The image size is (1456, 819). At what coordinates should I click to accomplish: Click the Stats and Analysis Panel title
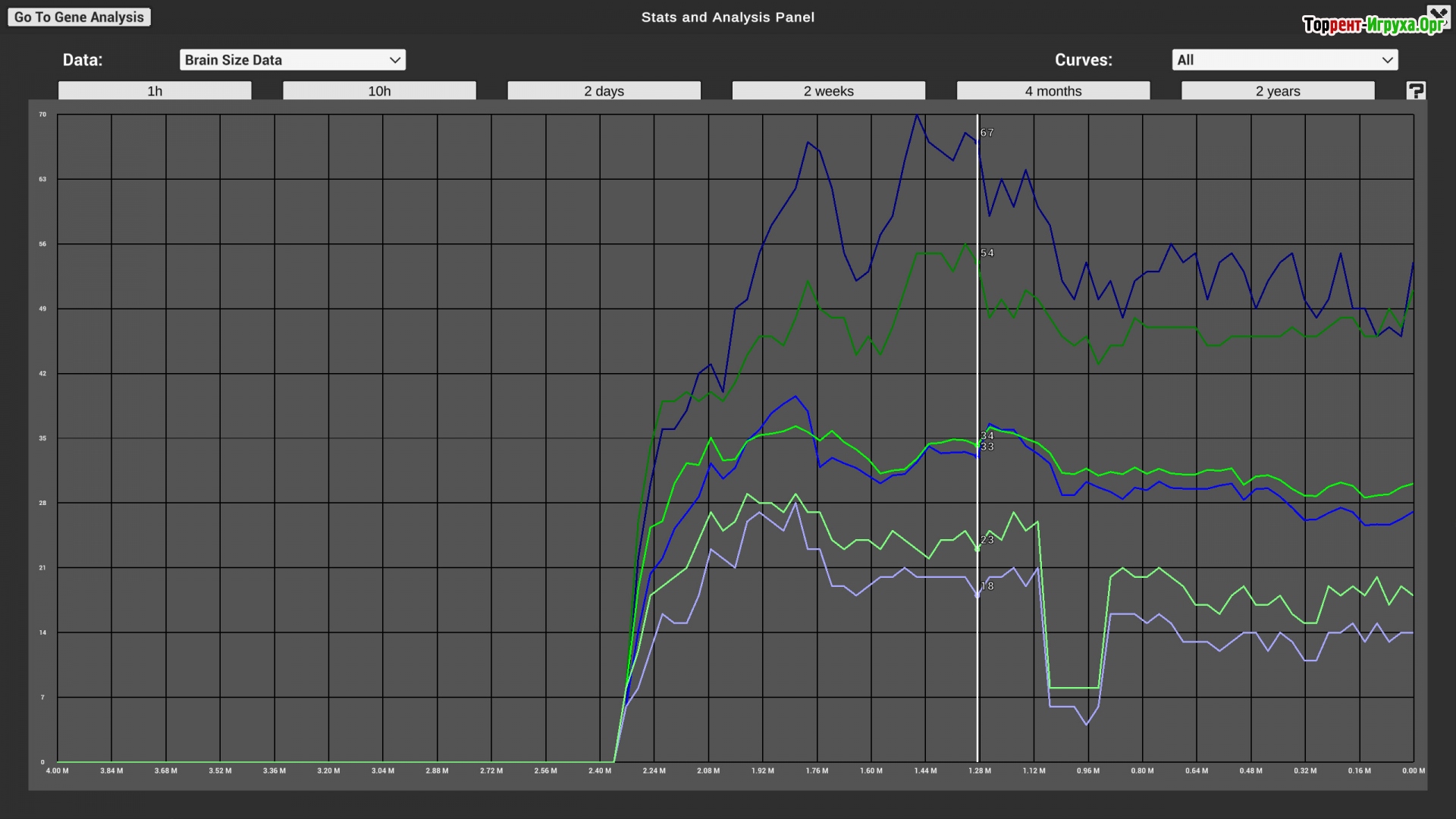coord(727,17)
